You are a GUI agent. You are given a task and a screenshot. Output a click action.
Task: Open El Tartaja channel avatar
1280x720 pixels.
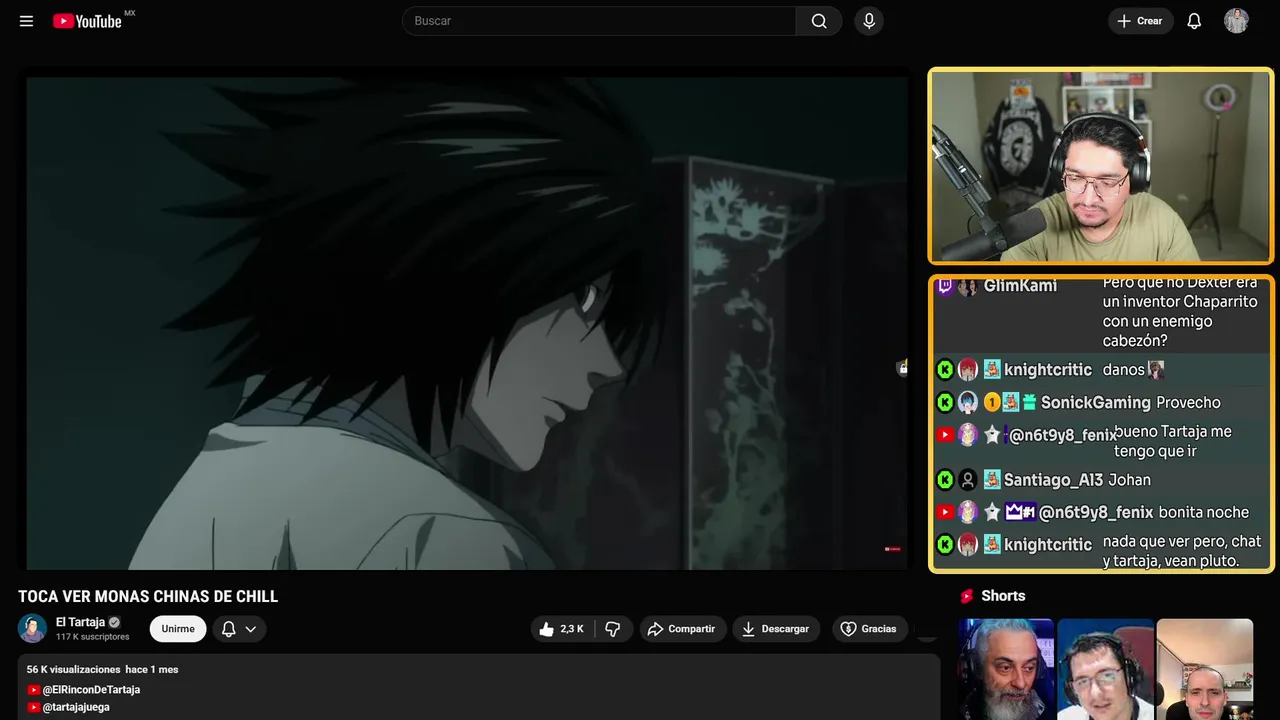click(33, 628)
